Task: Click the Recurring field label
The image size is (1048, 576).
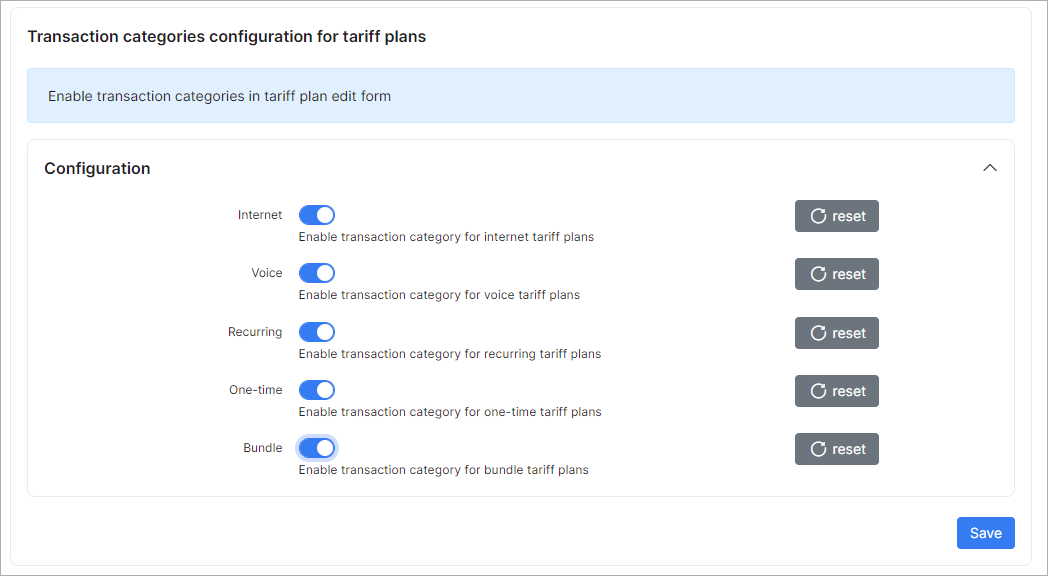Action: [255, 332]
